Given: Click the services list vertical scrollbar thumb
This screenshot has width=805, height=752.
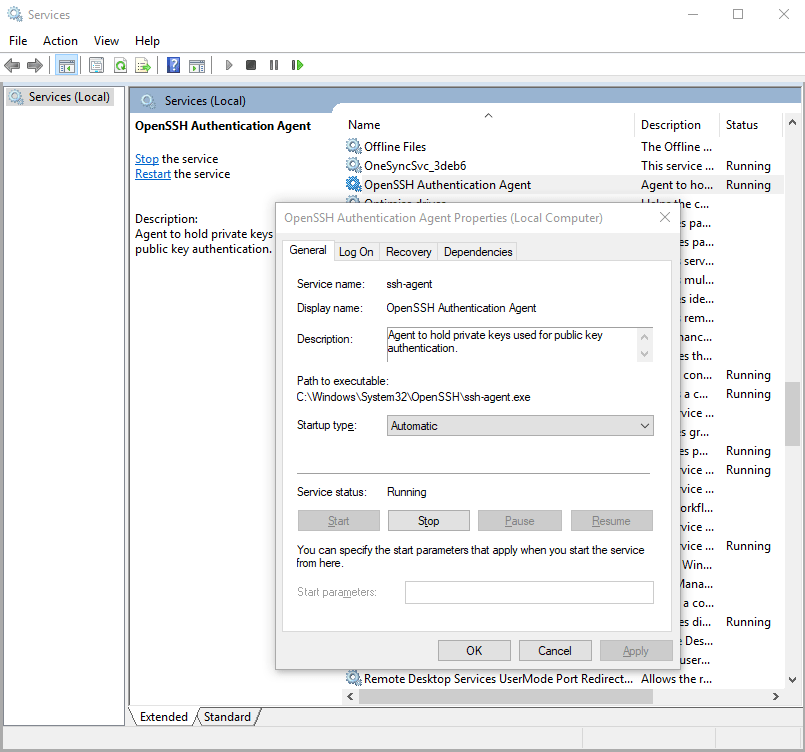Looking at the screenshot, I should click(792, 414).
